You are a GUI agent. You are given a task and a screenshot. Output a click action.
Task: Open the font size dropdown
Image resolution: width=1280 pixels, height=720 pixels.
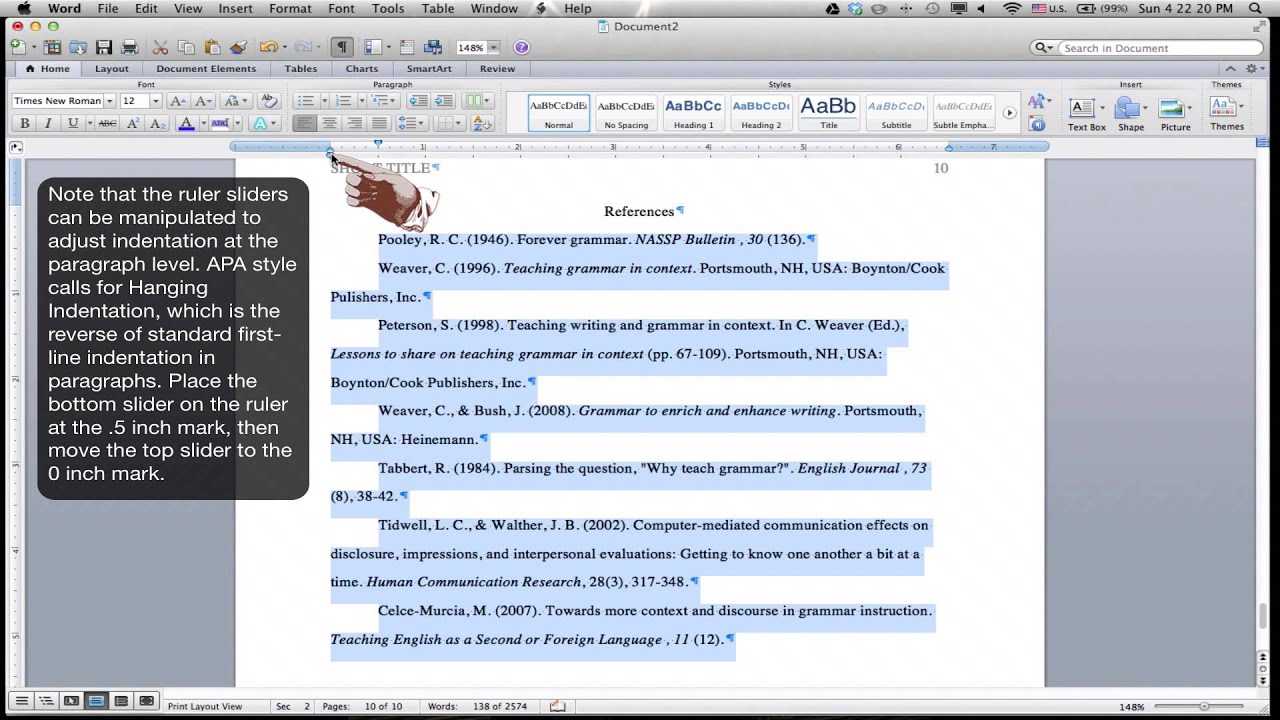[x=155, y=100]
